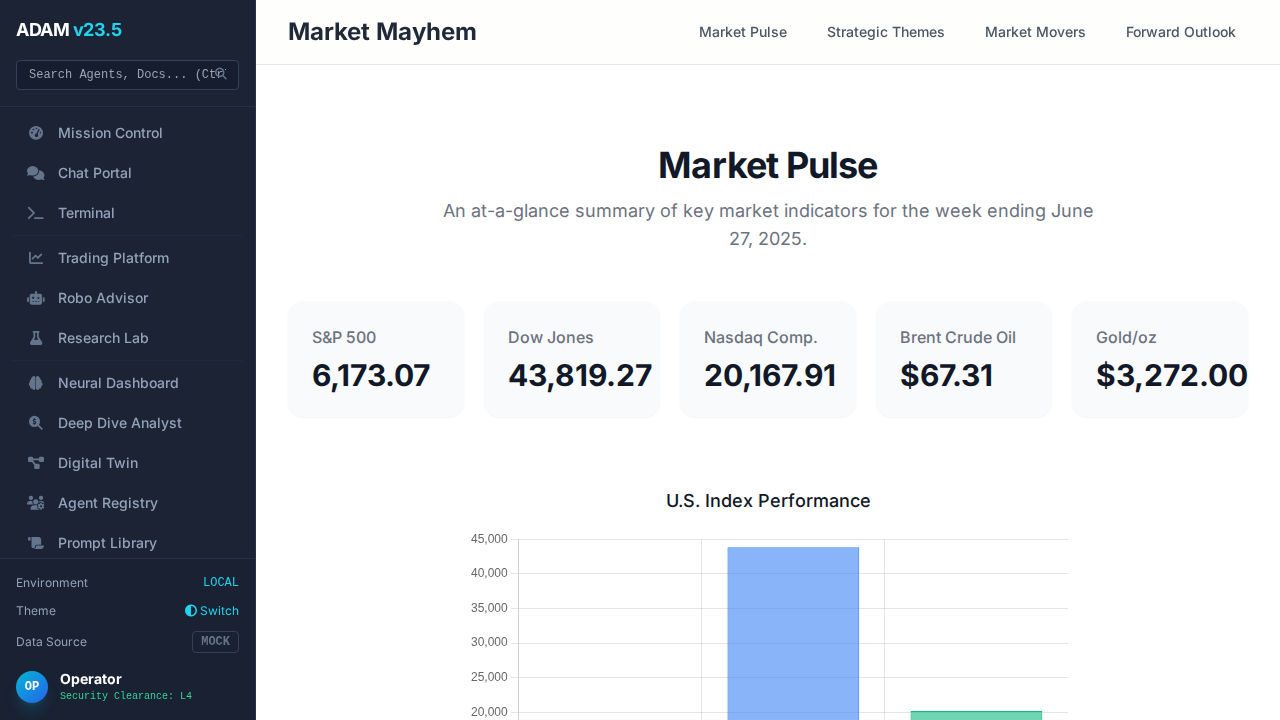Click the Trading Platform chart icon
This screenshot has height=720, width=1280.
36,258
